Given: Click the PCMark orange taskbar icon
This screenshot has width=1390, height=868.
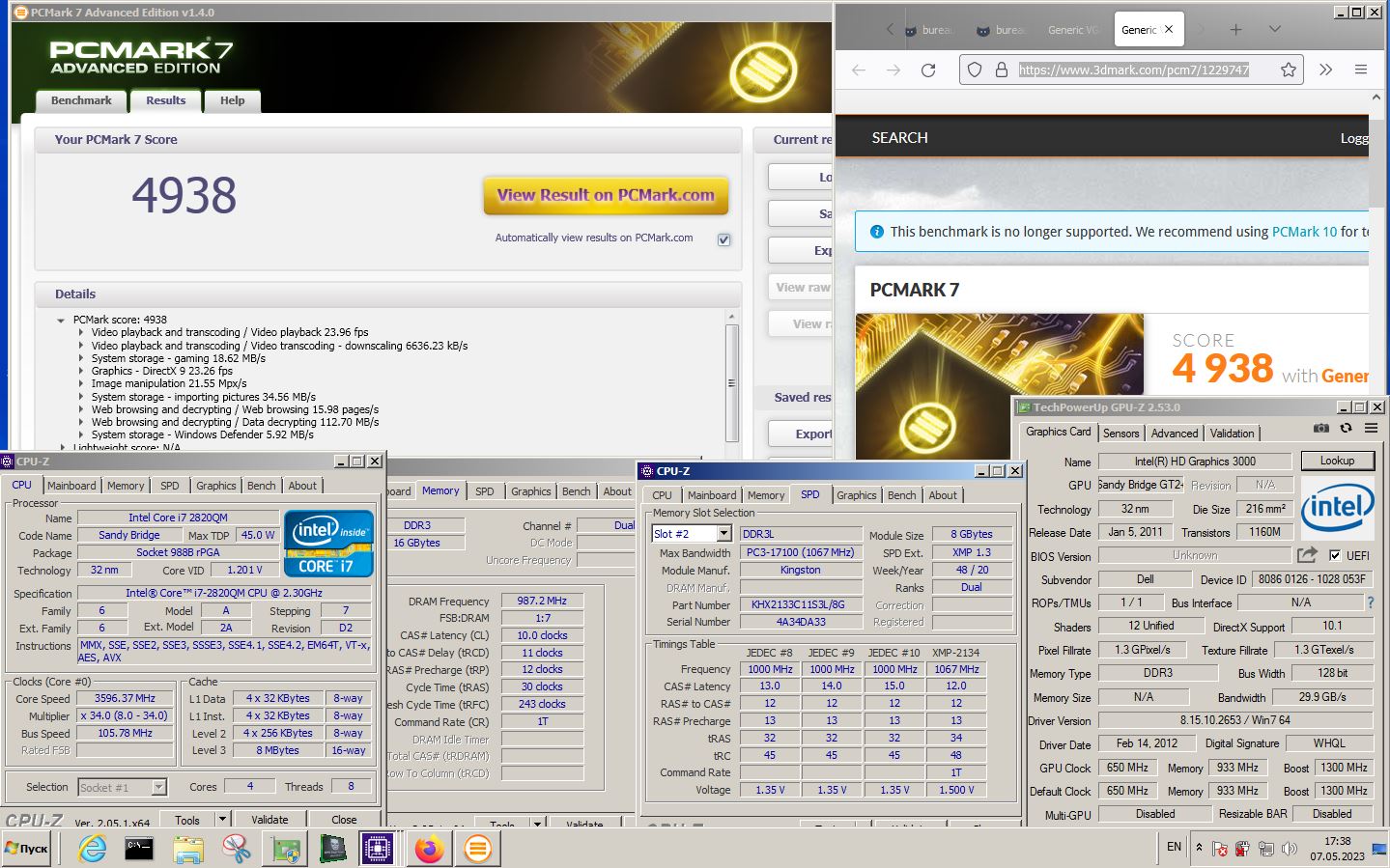Looking at the screenshot, I should pos(476,849).
